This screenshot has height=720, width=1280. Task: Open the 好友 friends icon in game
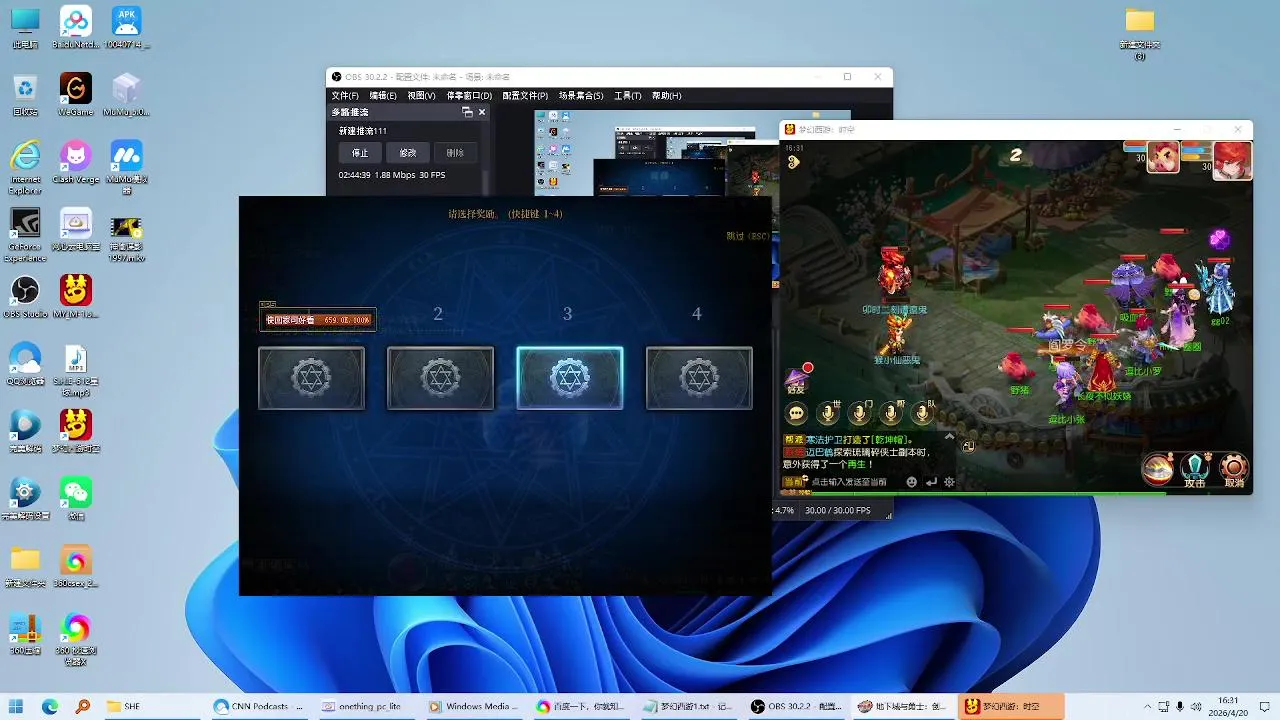click(x=797, y=381)
